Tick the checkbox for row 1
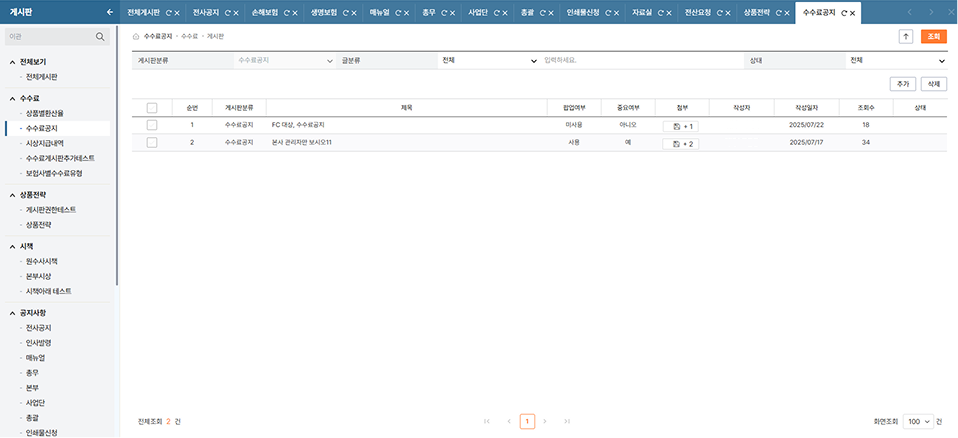The height and width of the screenshot is (438, 958). (152, 126)
